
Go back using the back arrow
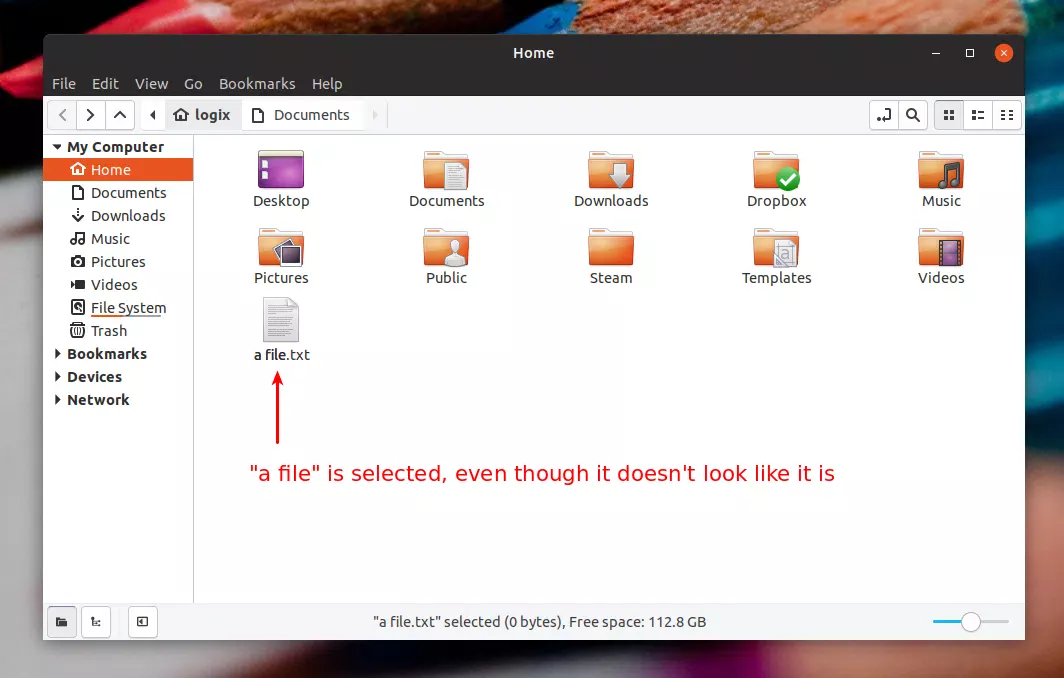[61, 114]
